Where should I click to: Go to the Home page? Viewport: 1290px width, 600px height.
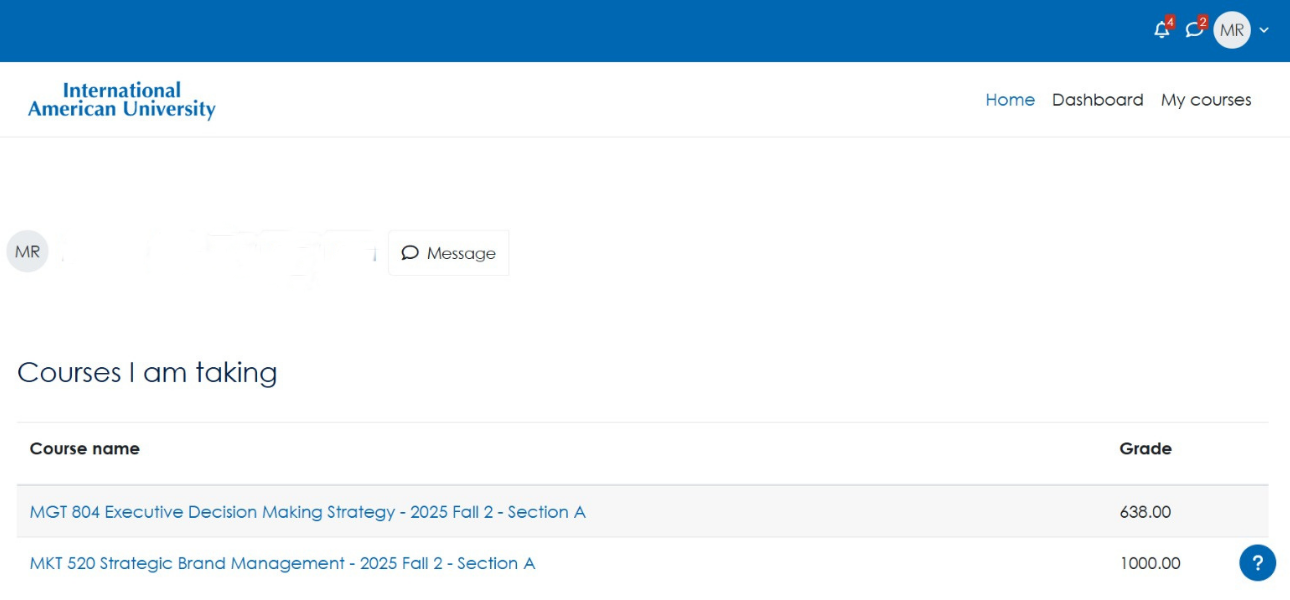point(1010,100)
